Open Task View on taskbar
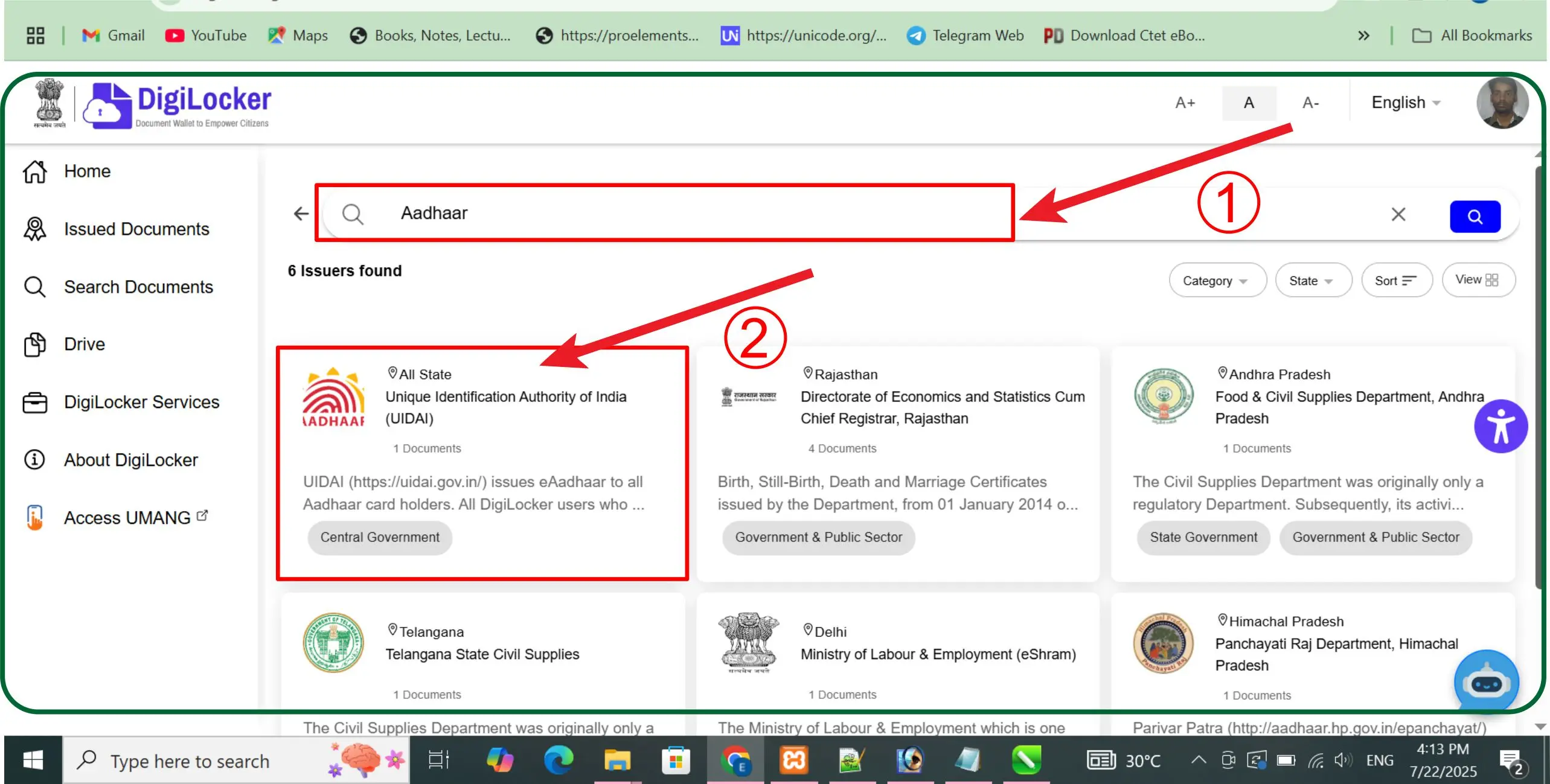Screen dimensions: 1550x784 pos(439,760)
